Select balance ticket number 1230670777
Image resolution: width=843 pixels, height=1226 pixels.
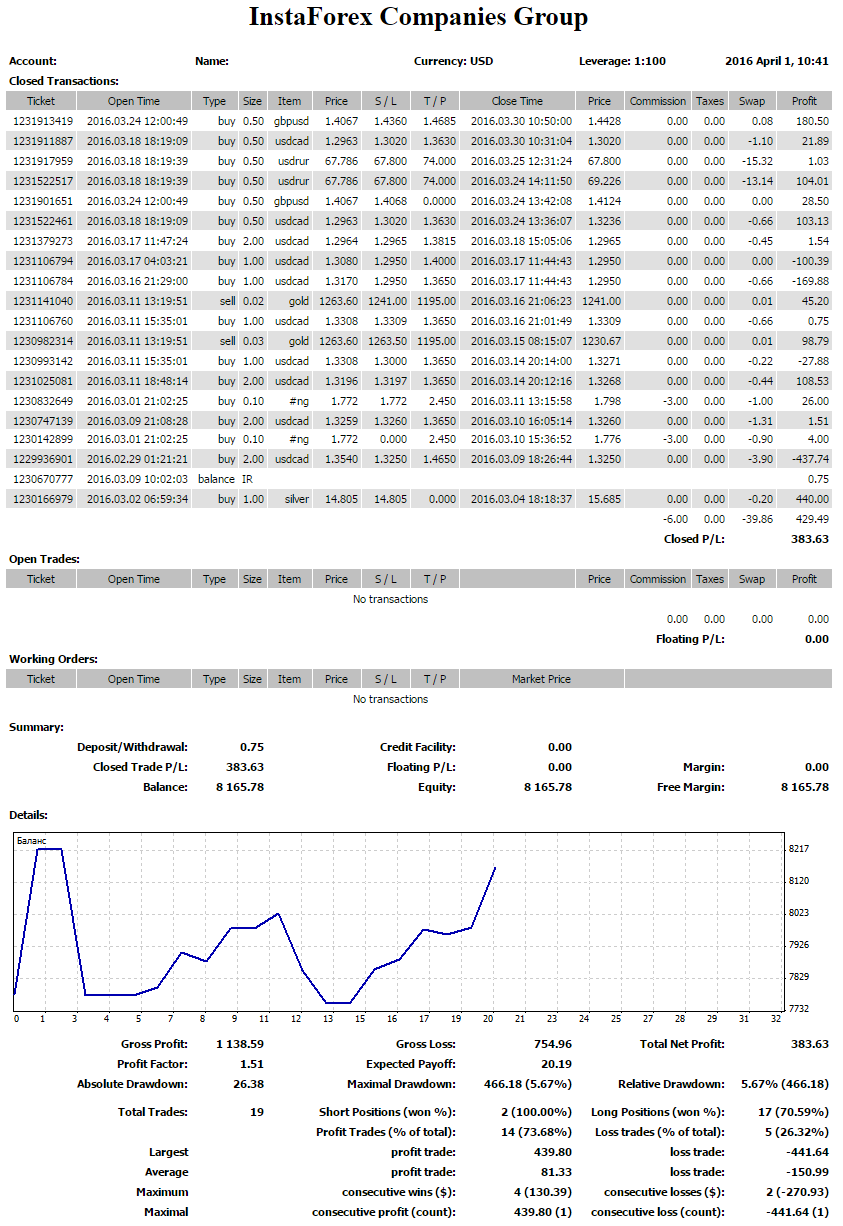pos(43,479)
